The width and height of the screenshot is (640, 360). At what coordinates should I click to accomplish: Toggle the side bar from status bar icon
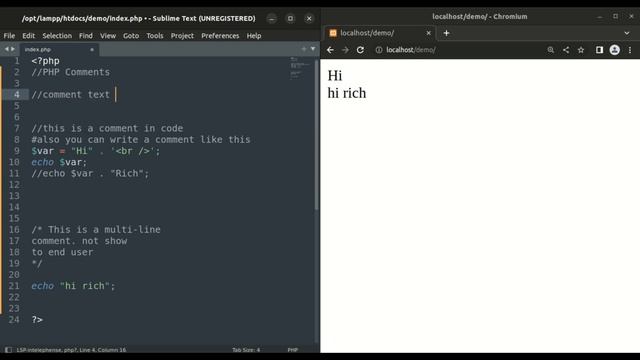pyautogui.click(x=8, y=350)
